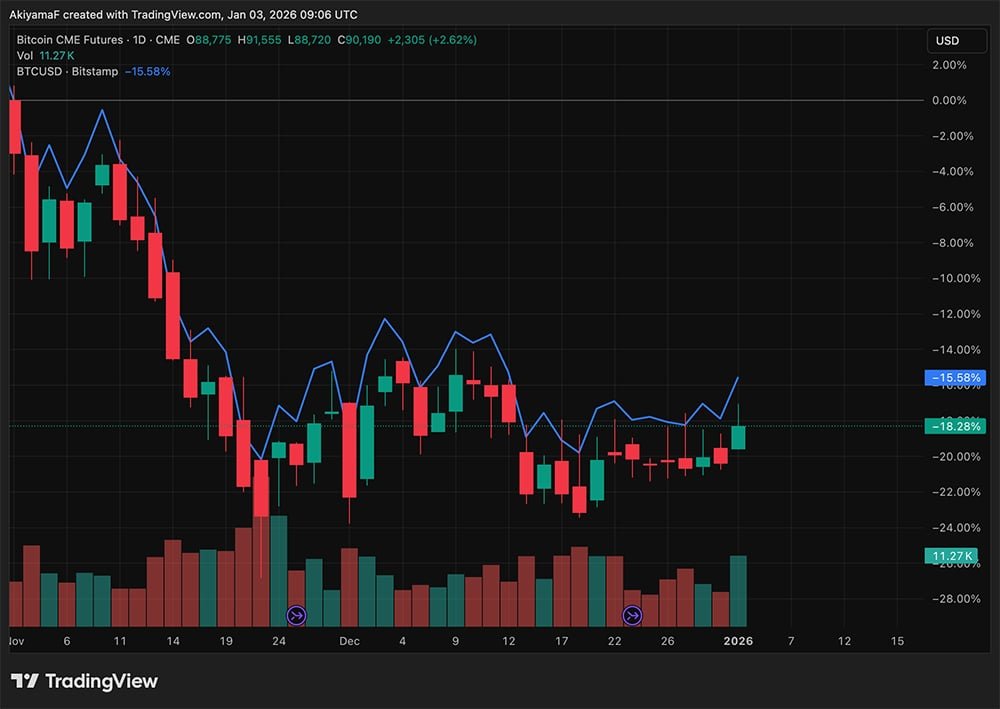
Task: Click the purple contract rollover arrow near Dec 22
Action: [632, 616]
